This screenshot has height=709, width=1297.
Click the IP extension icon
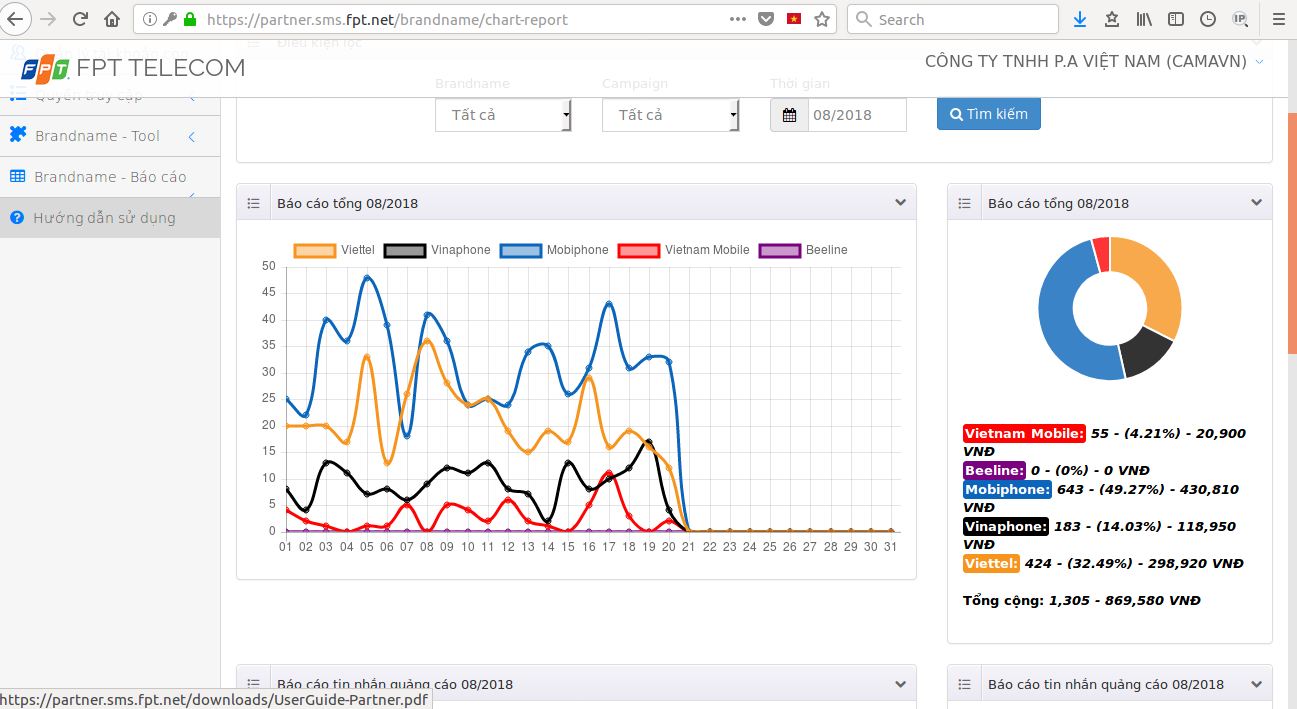(x=1240, y=19)
